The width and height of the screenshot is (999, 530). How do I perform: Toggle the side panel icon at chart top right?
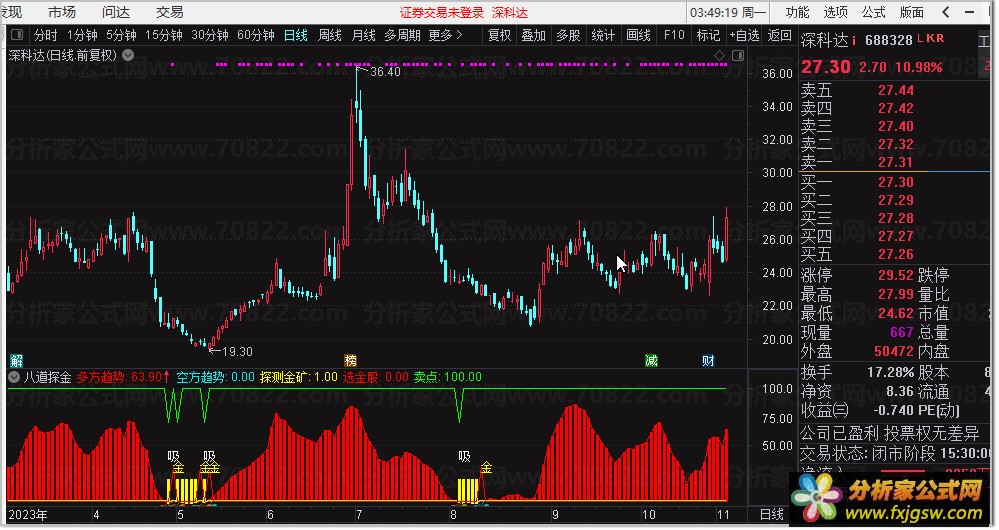click(x=738, y=55)
